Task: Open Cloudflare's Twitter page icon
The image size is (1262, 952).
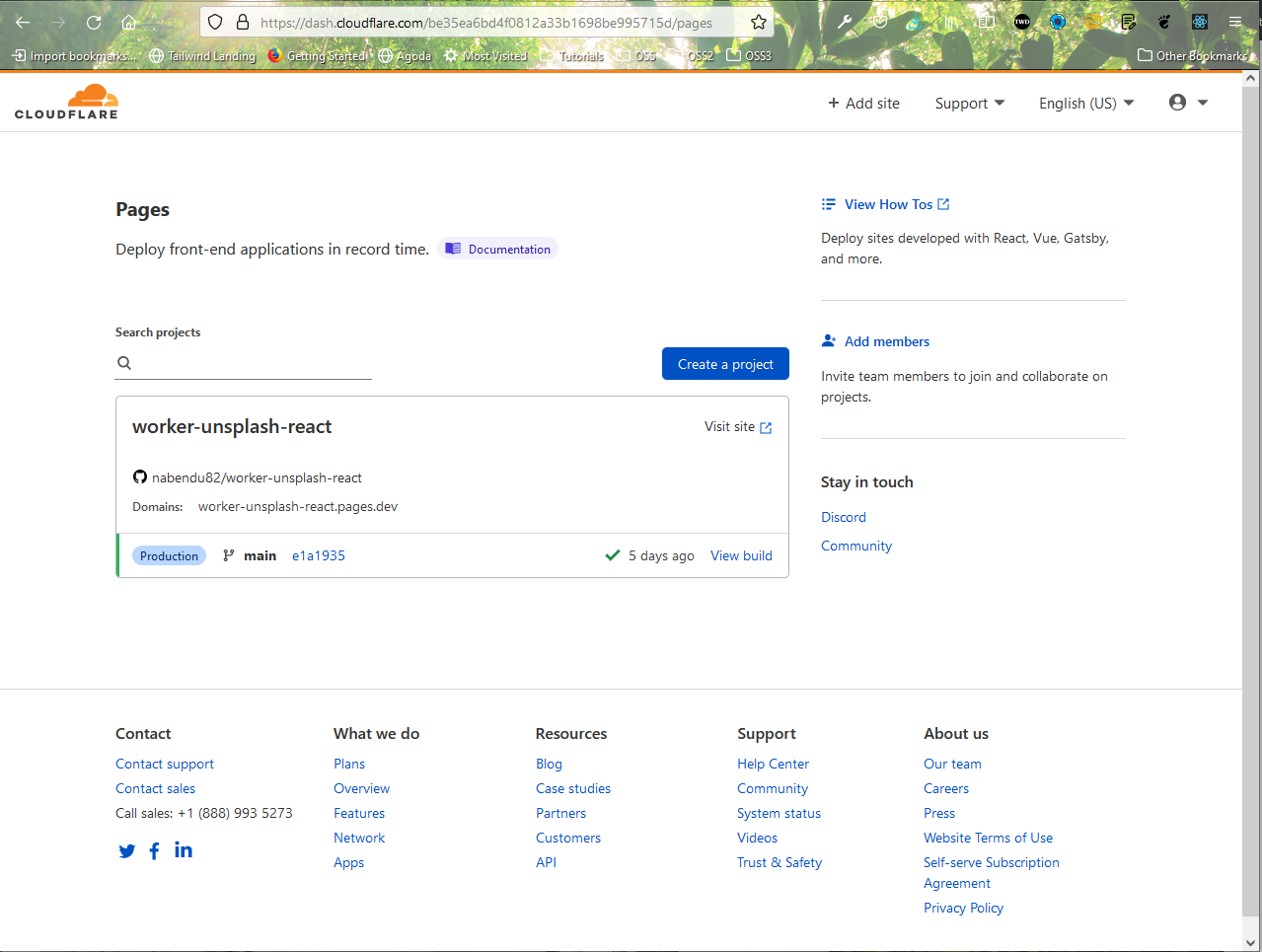Action: [127, 851]
